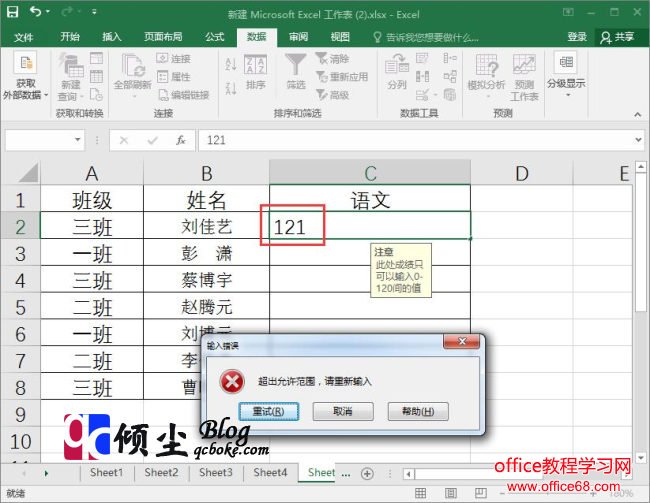The width and height of the screenshot is (650, 503).
Task: Select column D header
Action: click(522, 173)
